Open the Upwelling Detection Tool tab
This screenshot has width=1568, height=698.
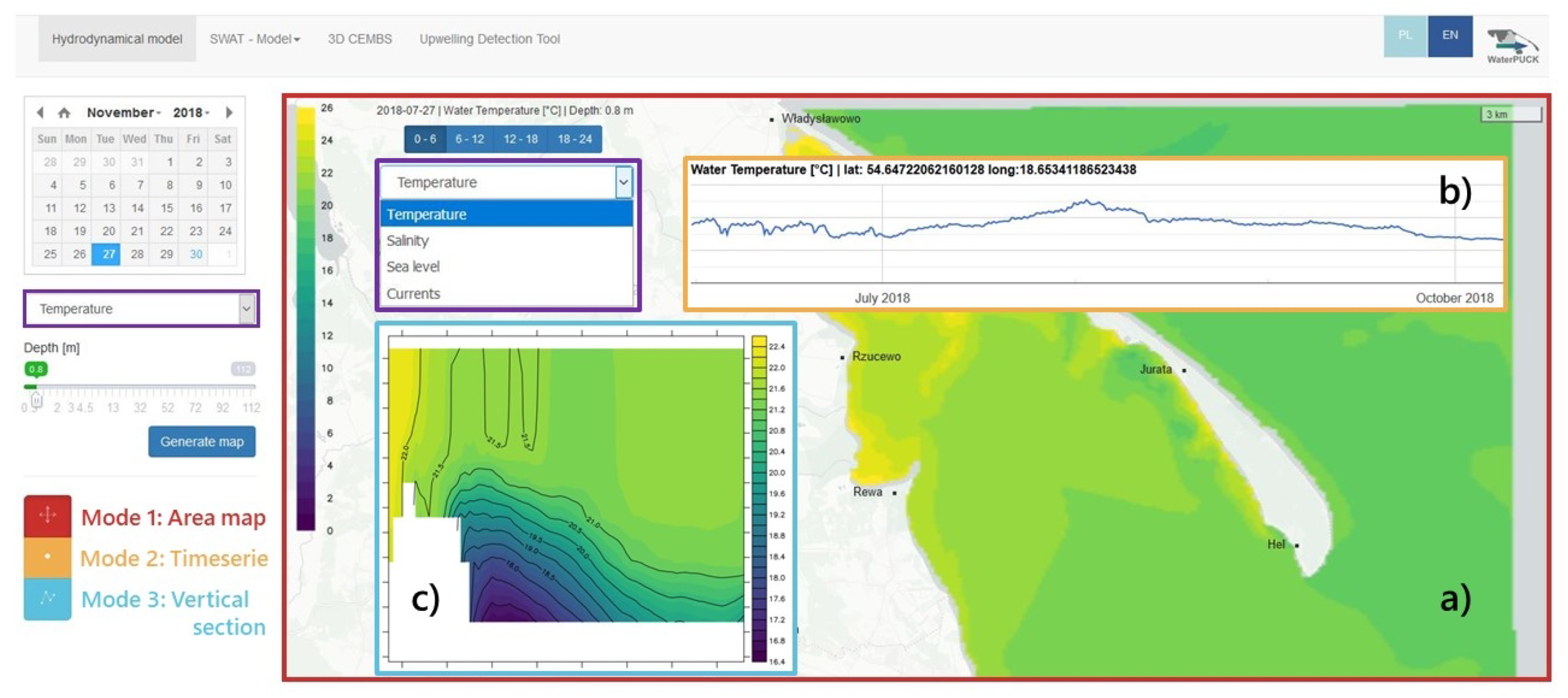(x=489, y=39)
